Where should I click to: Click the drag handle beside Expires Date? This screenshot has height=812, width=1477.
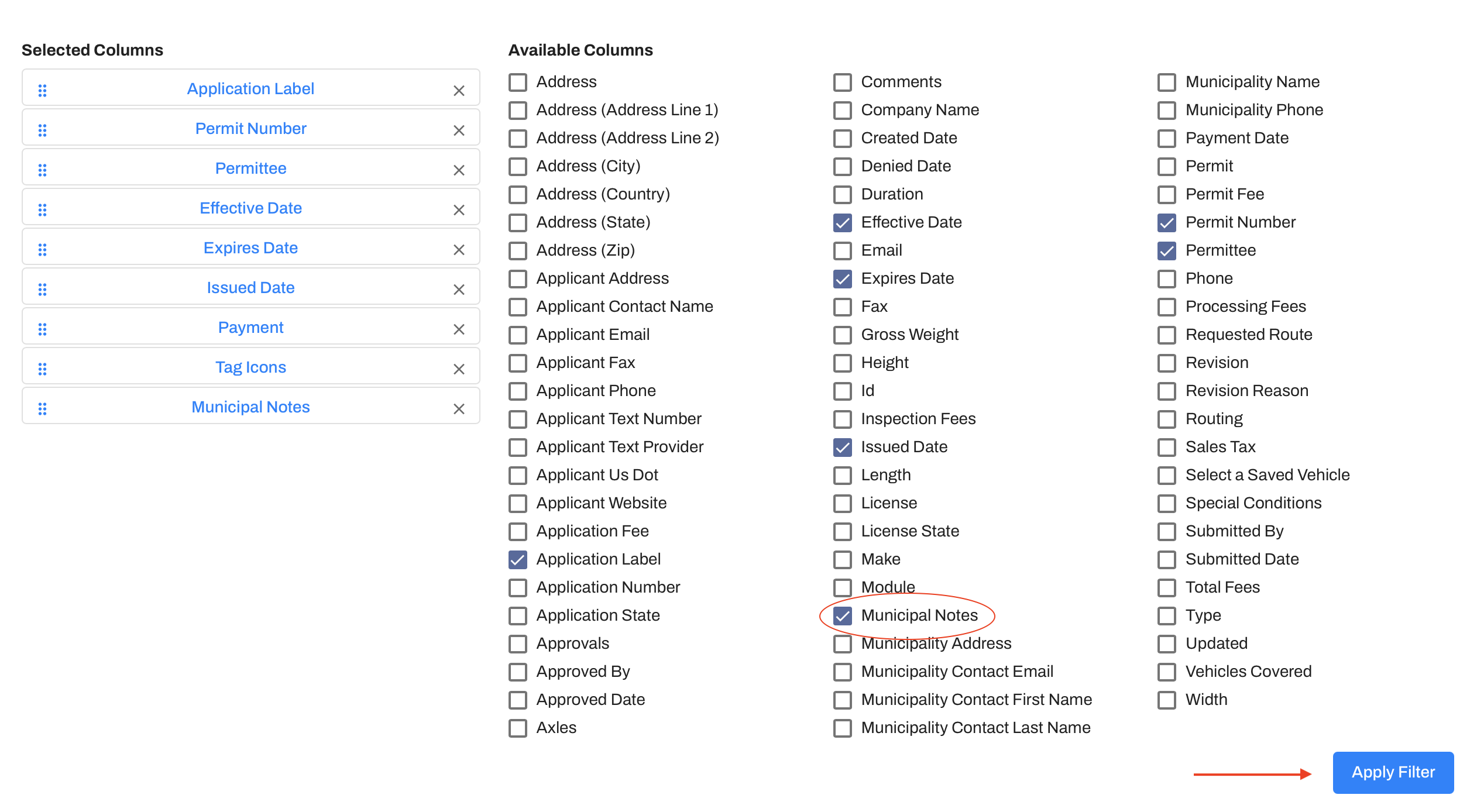coord(42,249)
